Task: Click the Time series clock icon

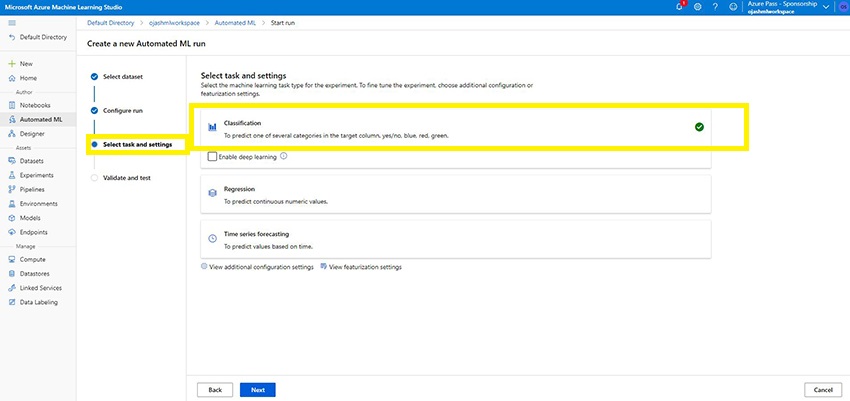Action: (212, 238)
